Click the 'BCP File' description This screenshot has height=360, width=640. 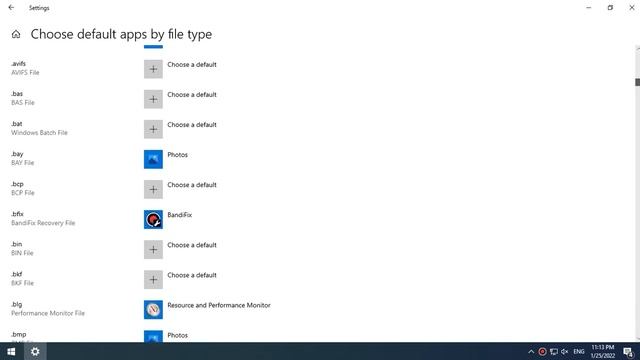22,193
